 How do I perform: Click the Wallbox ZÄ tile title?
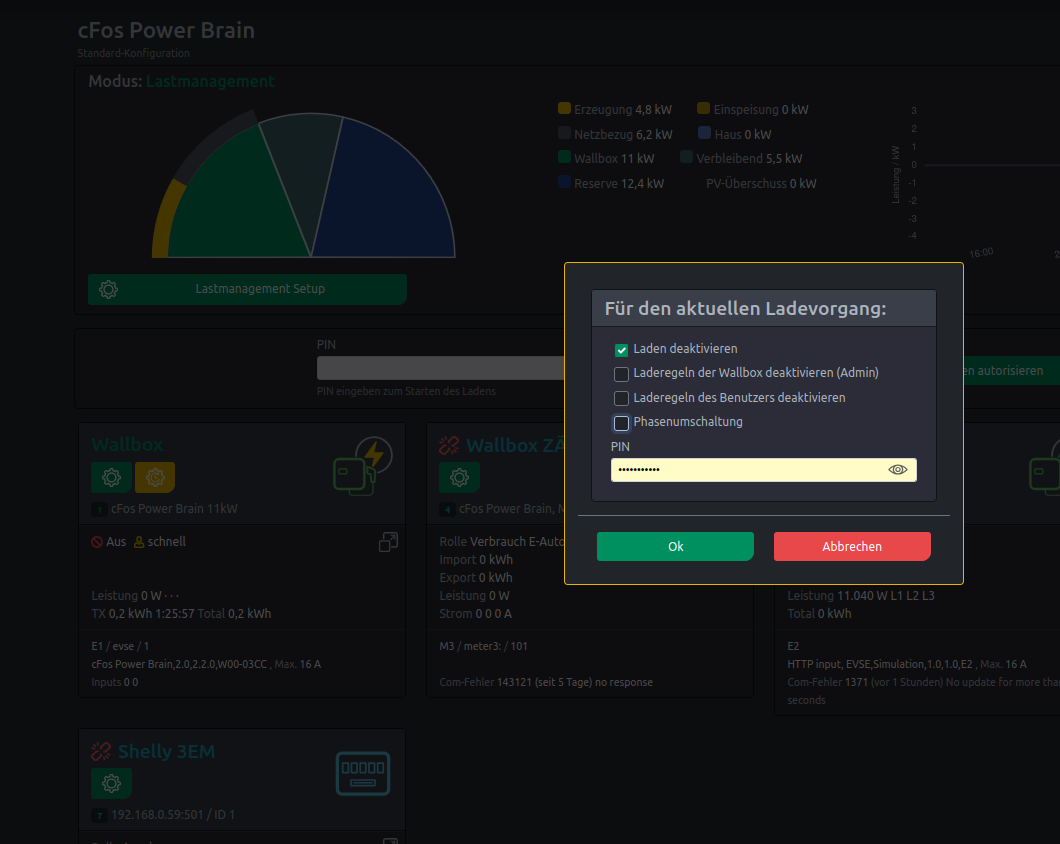515,445
